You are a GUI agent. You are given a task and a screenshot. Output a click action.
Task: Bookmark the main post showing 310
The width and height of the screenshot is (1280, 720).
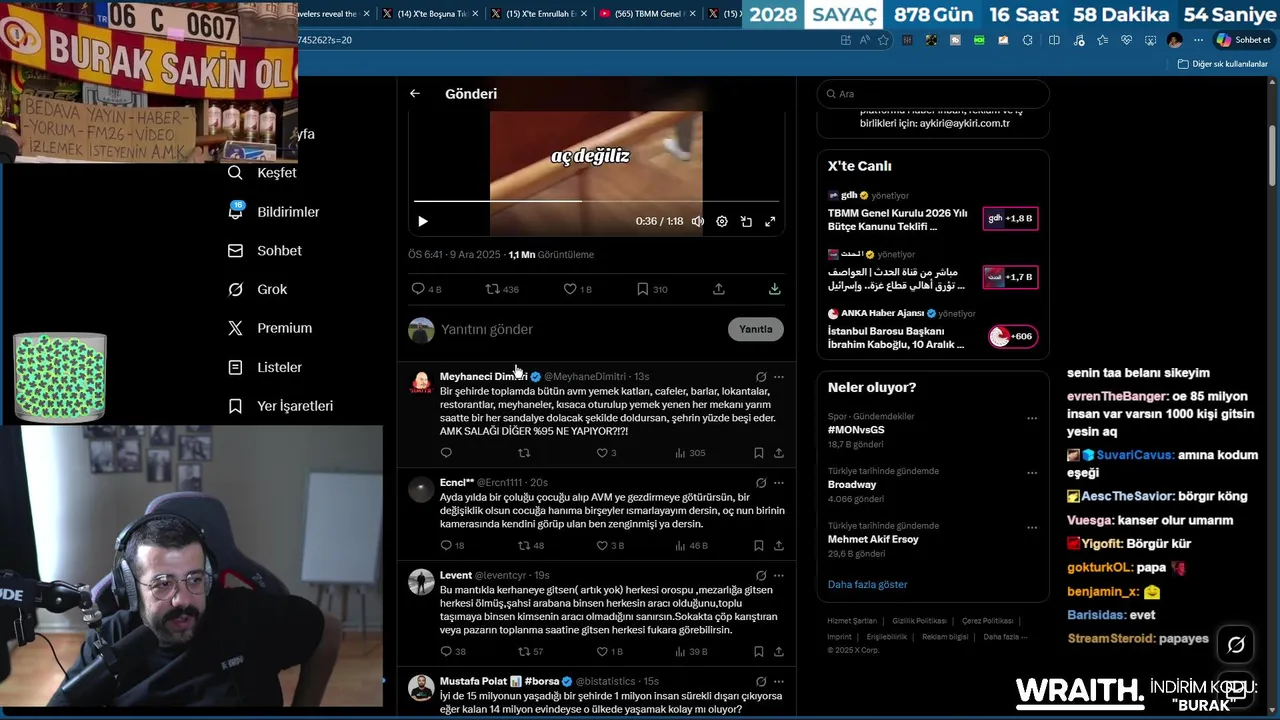pyautogui.click(x=652, y=289)
